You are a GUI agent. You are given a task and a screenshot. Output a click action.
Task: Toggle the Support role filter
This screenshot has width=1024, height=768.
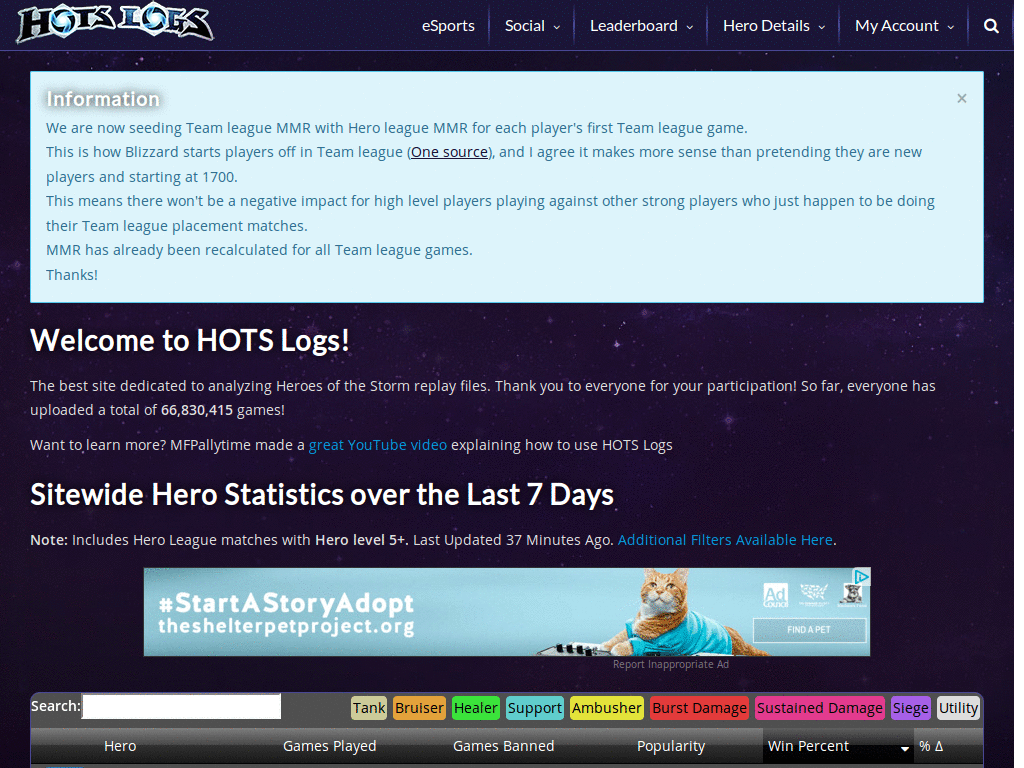(535, 708)
